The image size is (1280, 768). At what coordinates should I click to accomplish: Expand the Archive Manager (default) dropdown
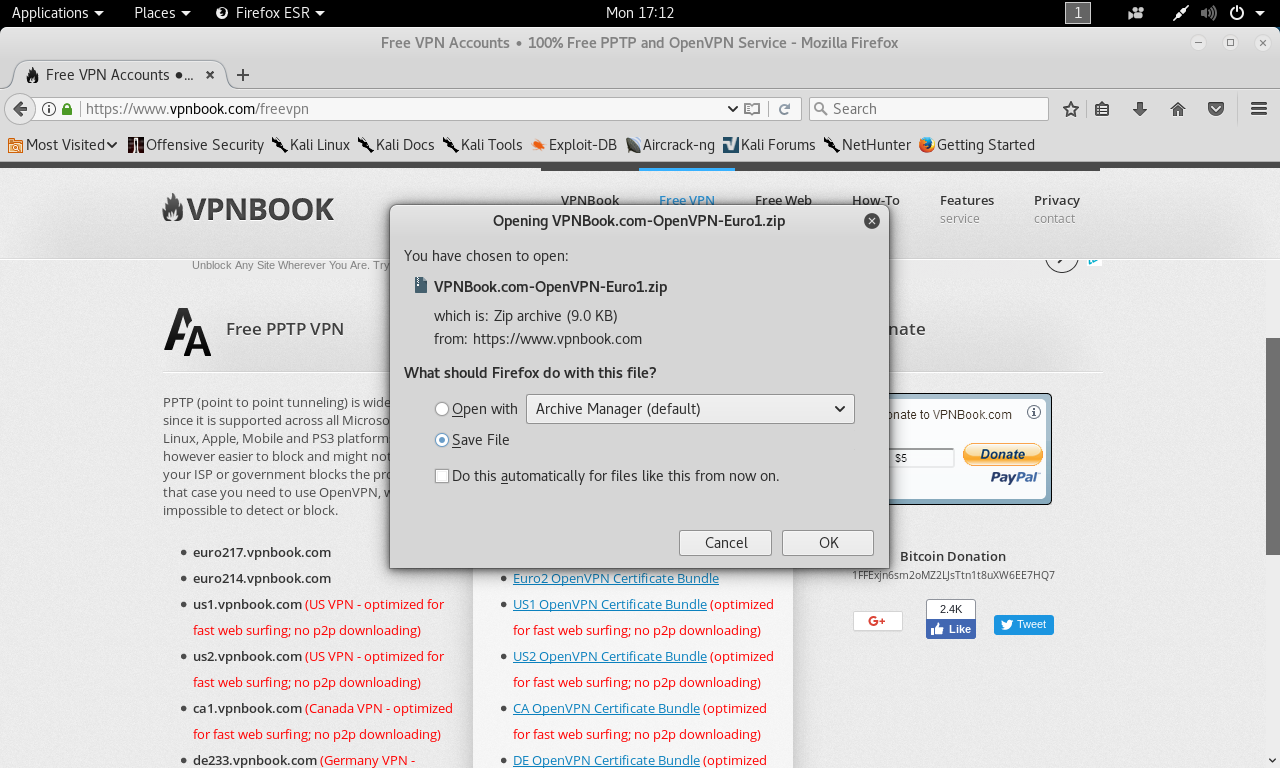690,409
